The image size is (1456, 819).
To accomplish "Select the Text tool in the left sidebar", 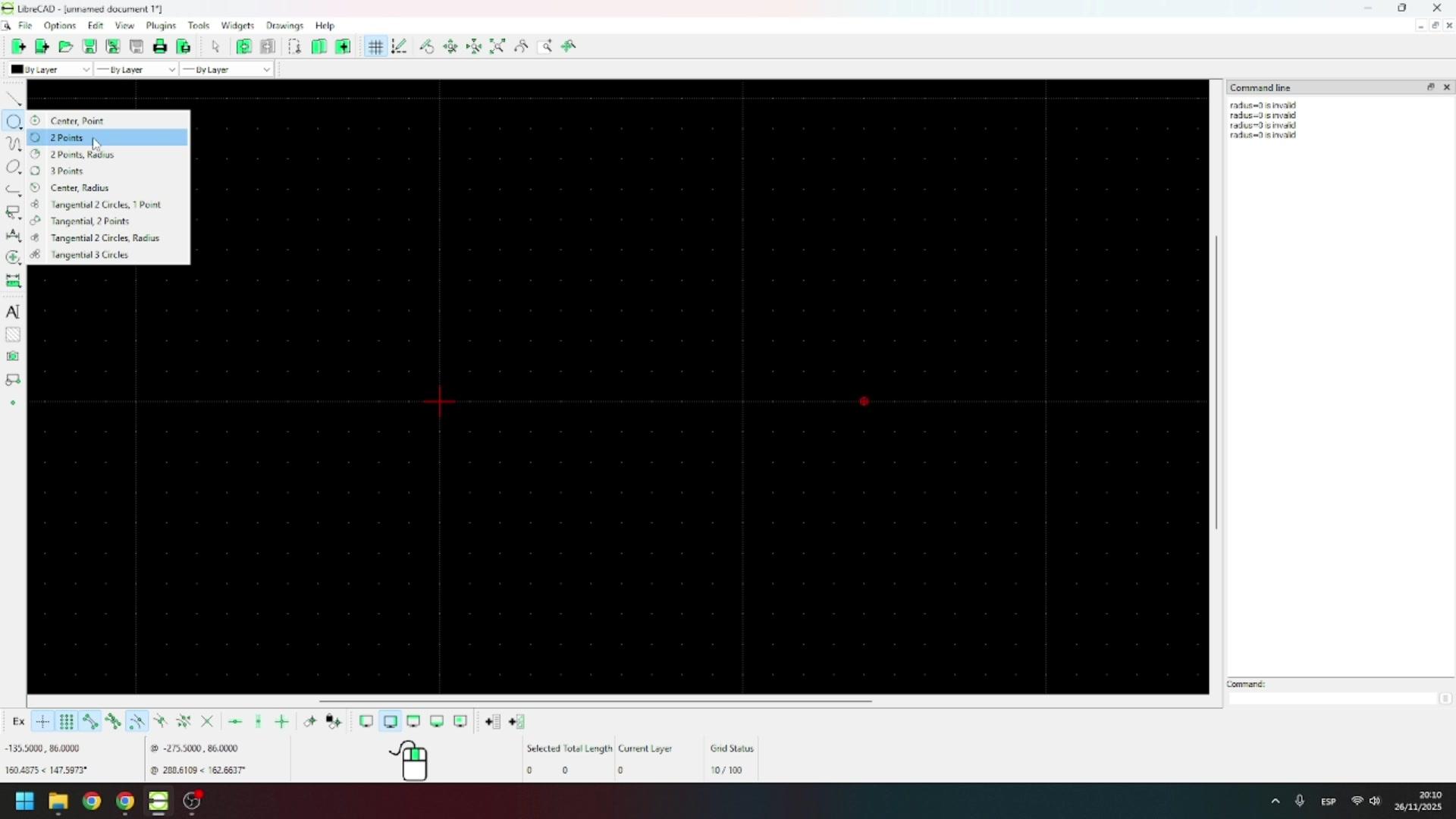I will (x=13, y=312).
